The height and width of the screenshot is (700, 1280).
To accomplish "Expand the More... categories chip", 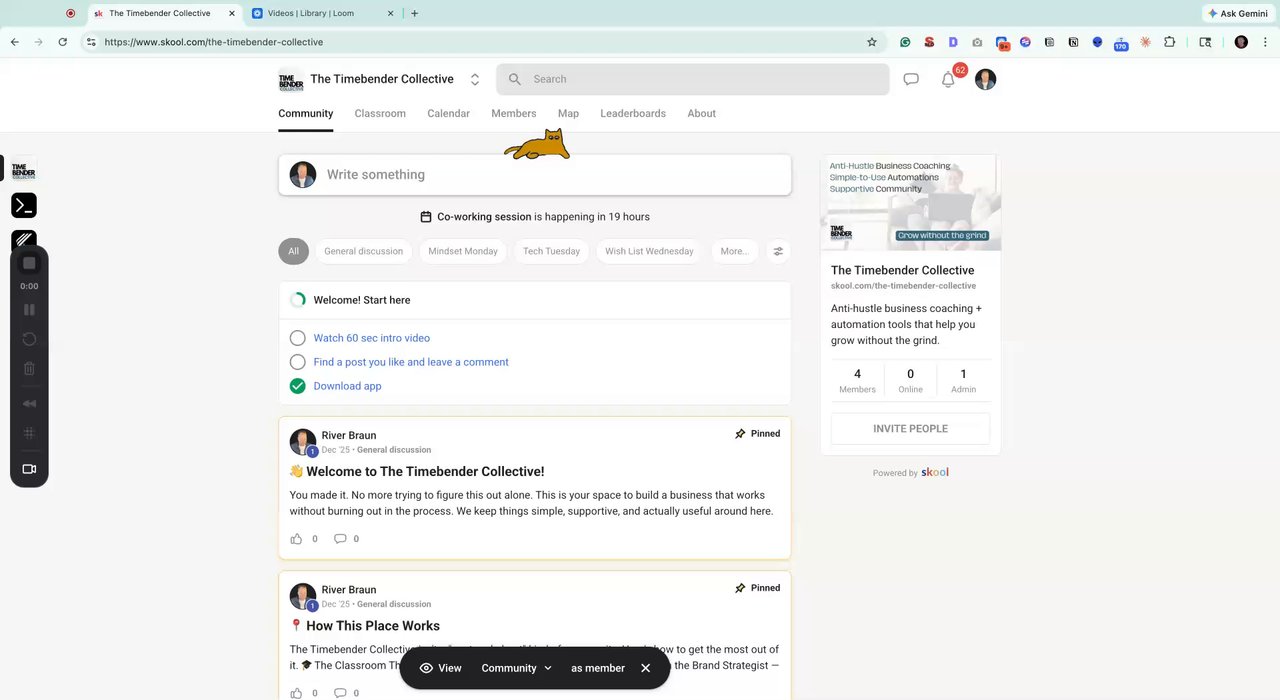I will [734, 251].
